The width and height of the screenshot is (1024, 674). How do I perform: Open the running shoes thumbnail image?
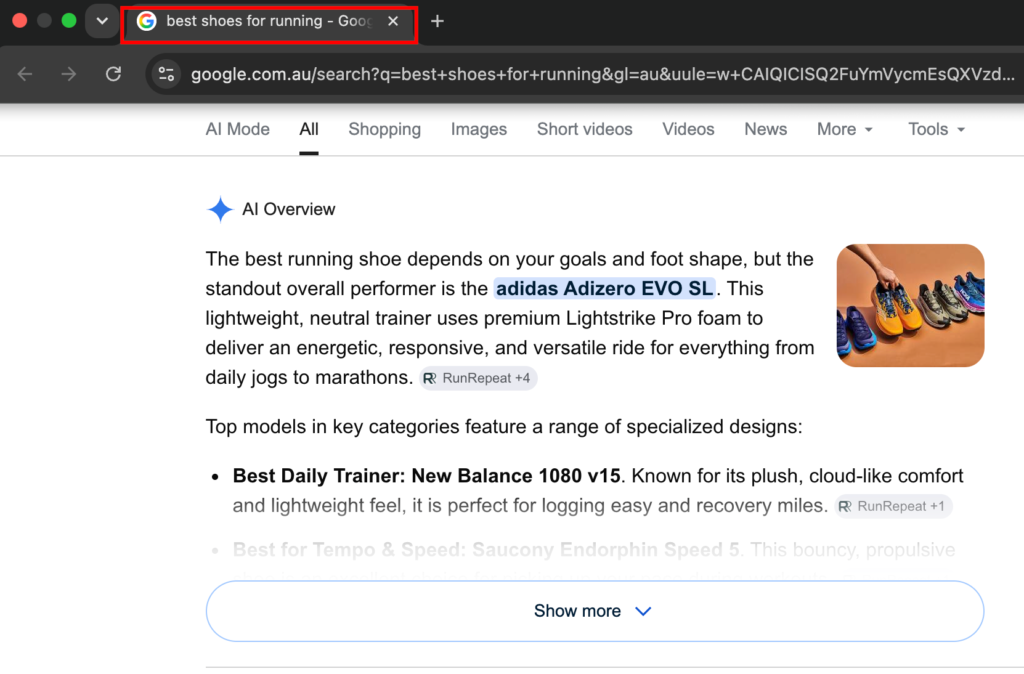(910, 306)
